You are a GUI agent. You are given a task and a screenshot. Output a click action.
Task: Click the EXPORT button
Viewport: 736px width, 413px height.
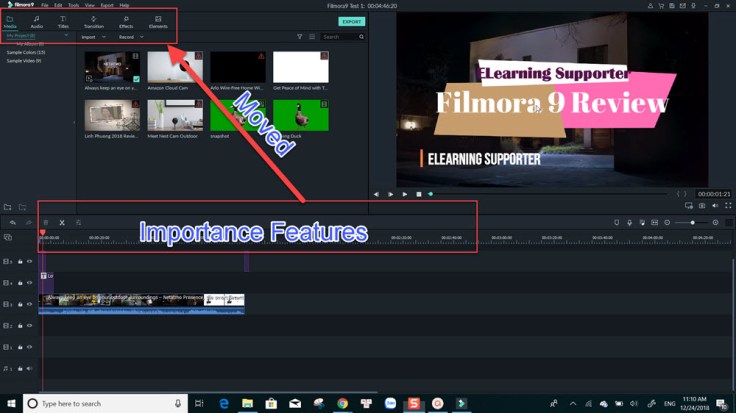coord(352,22)
